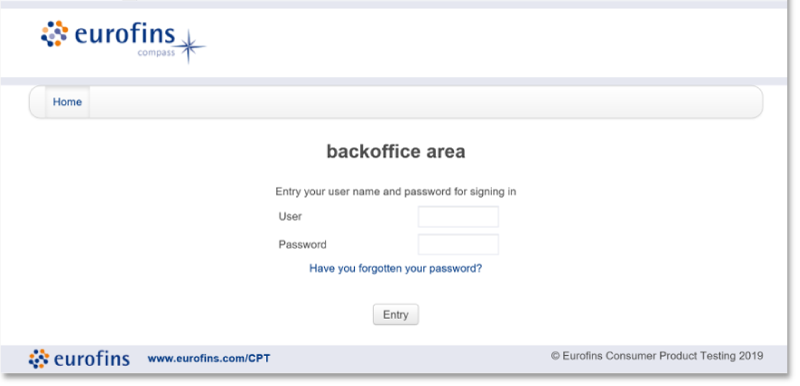
Task: Click the 'Password' field label
Action: click(303, 245)
